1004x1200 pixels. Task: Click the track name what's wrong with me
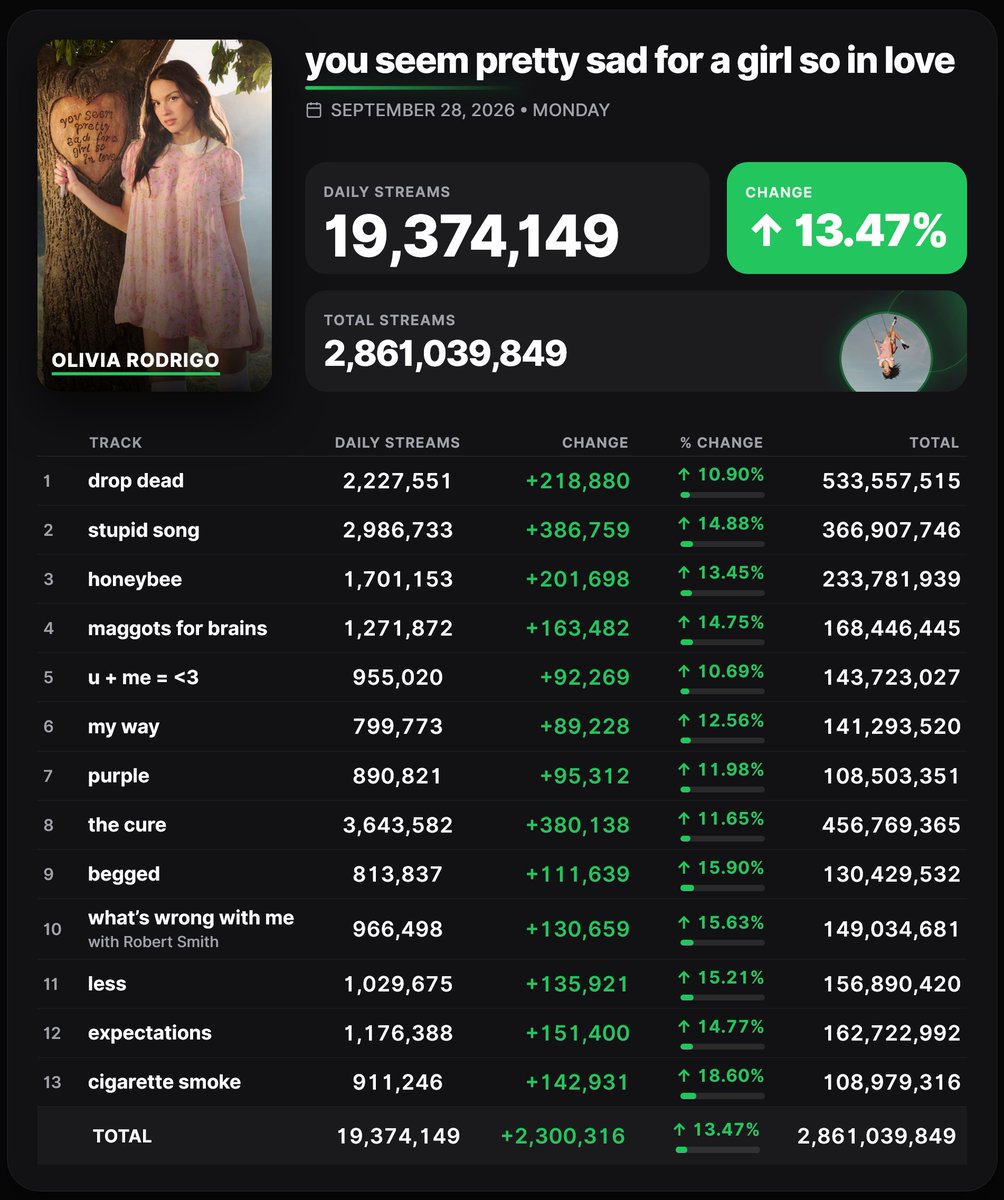pyautogui.click(x=191, y=918)
